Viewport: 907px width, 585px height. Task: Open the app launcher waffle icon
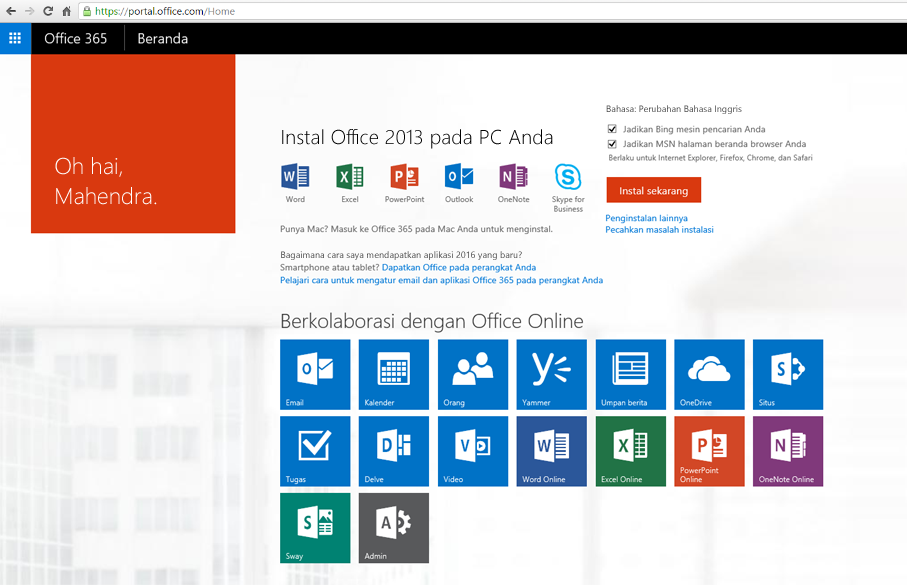[15, 39]
